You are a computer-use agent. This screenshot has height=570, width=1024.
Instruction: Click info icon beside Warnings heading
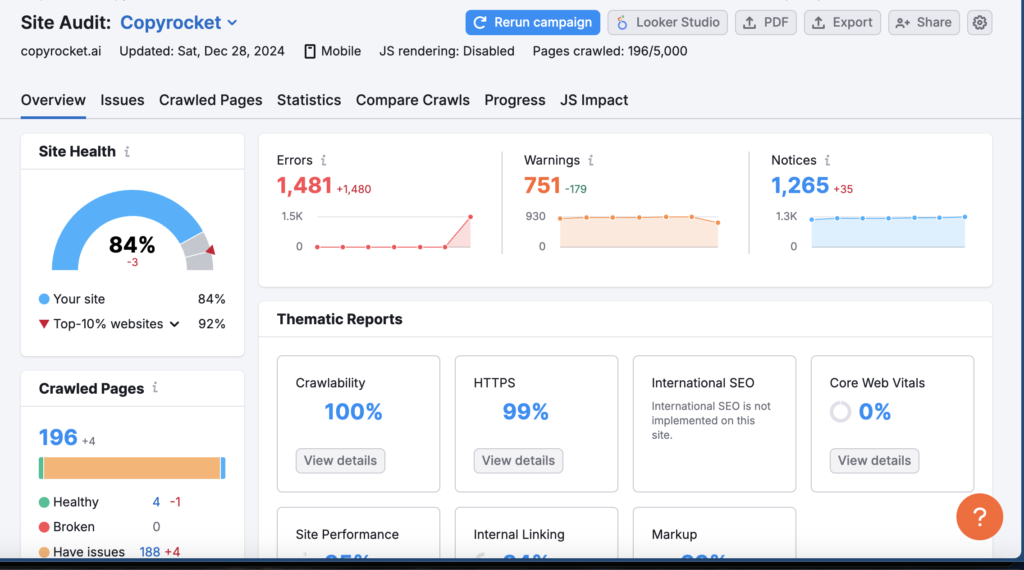pos(590,160)
